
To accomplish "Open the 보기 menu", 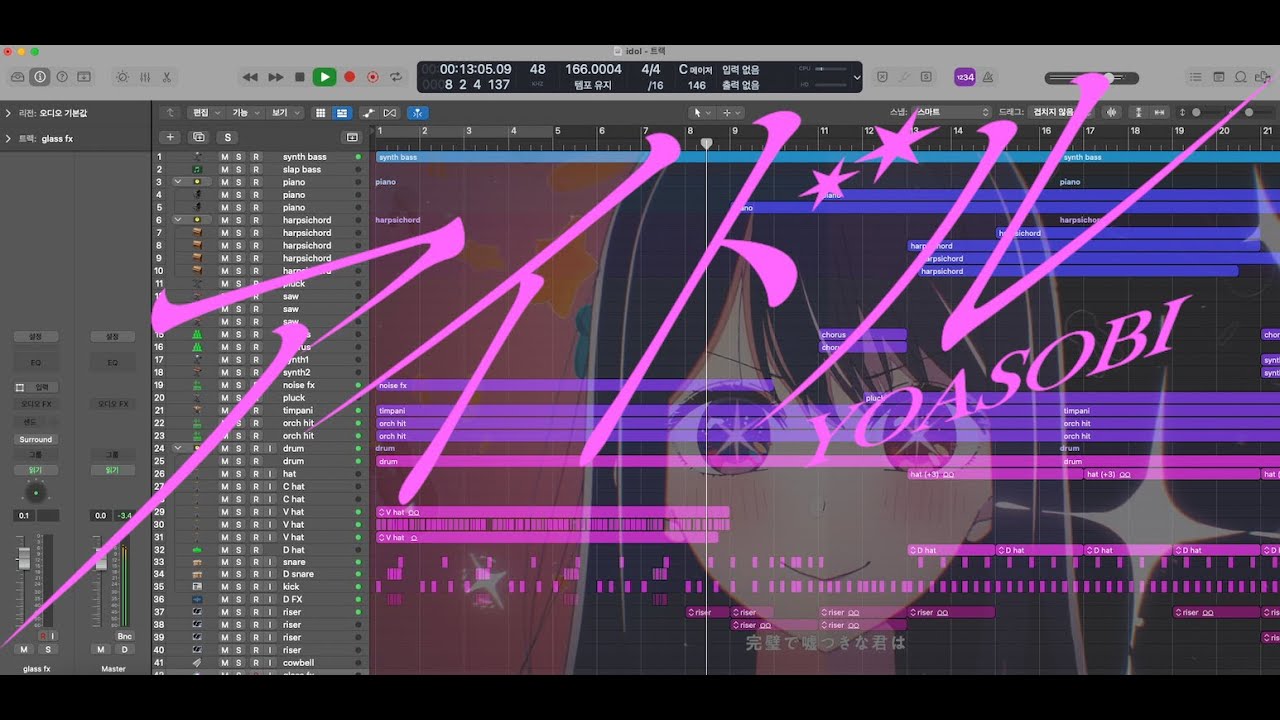I will click(x=284, y=113).
